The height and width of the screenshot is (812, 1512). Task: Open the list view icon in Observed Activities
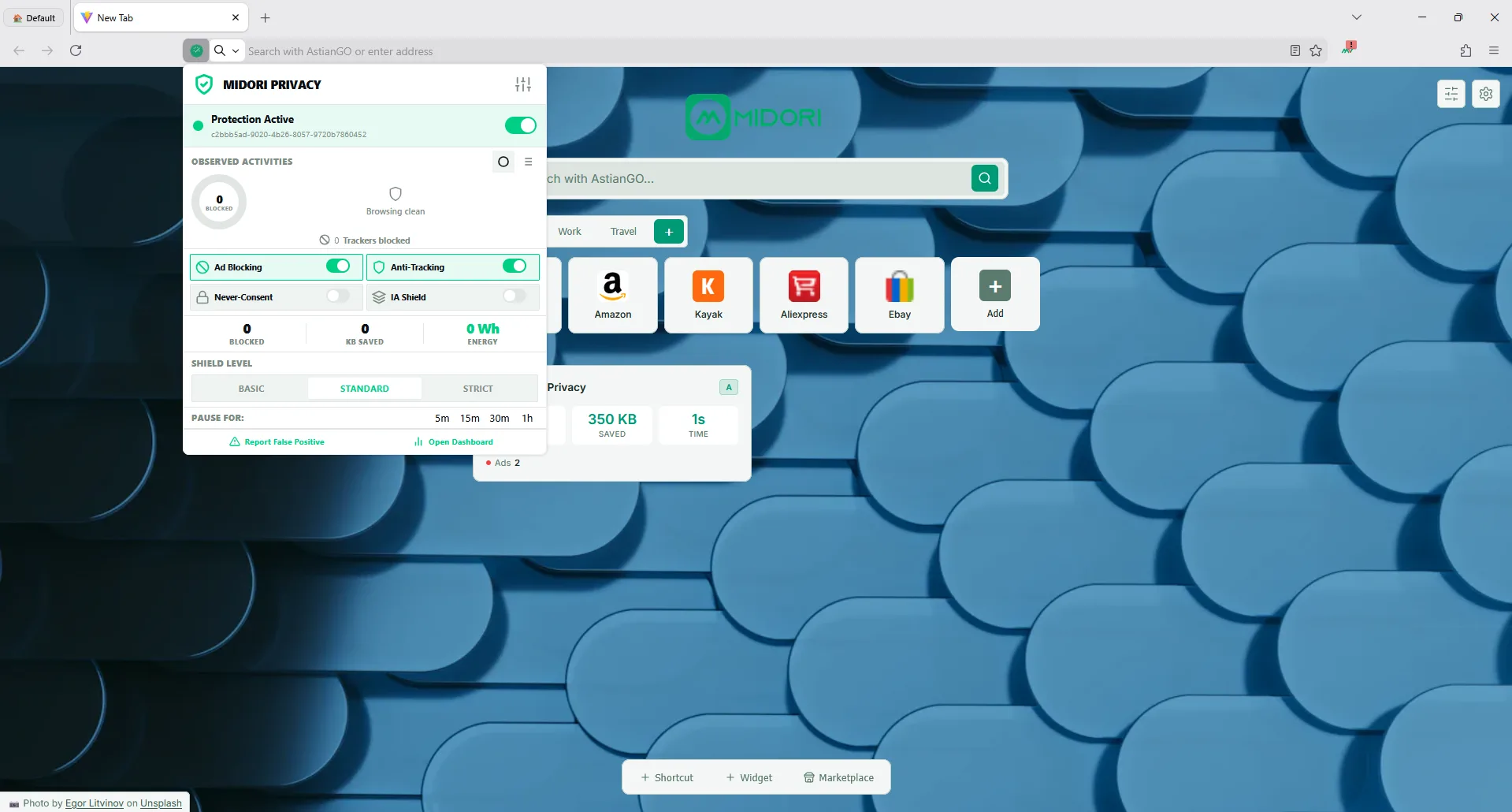click(x=529, y=162)
